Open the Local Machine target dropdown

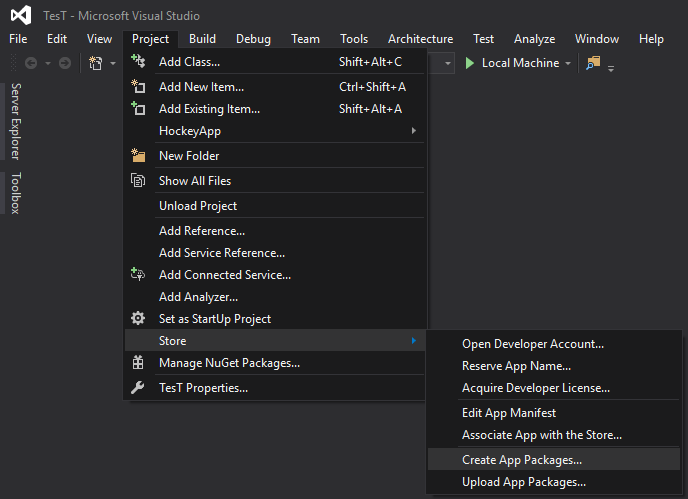coord(568,63)
